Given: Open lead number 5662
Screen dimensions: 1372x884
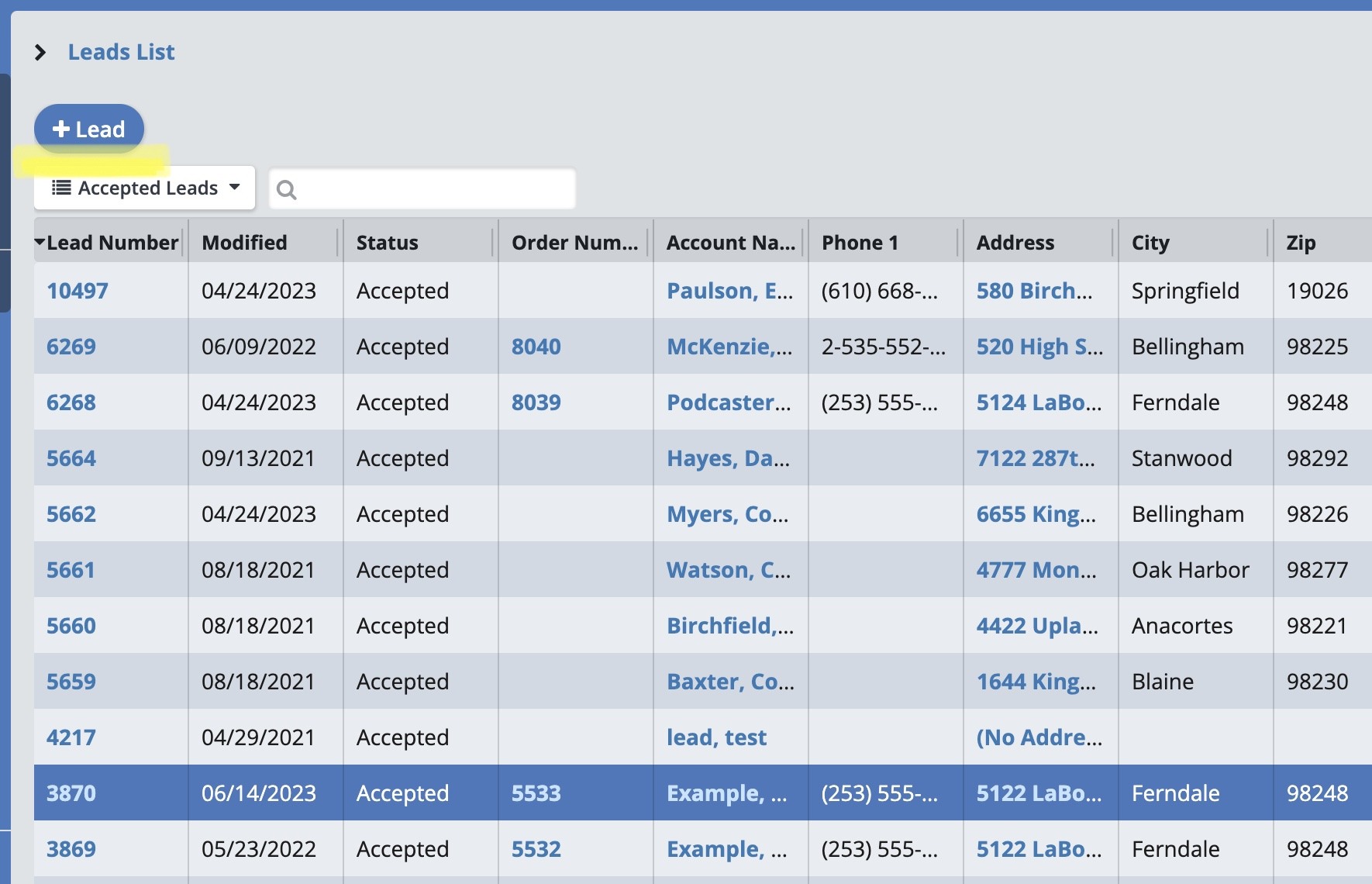Looking at the screenshot, I should tap(71, 514).
